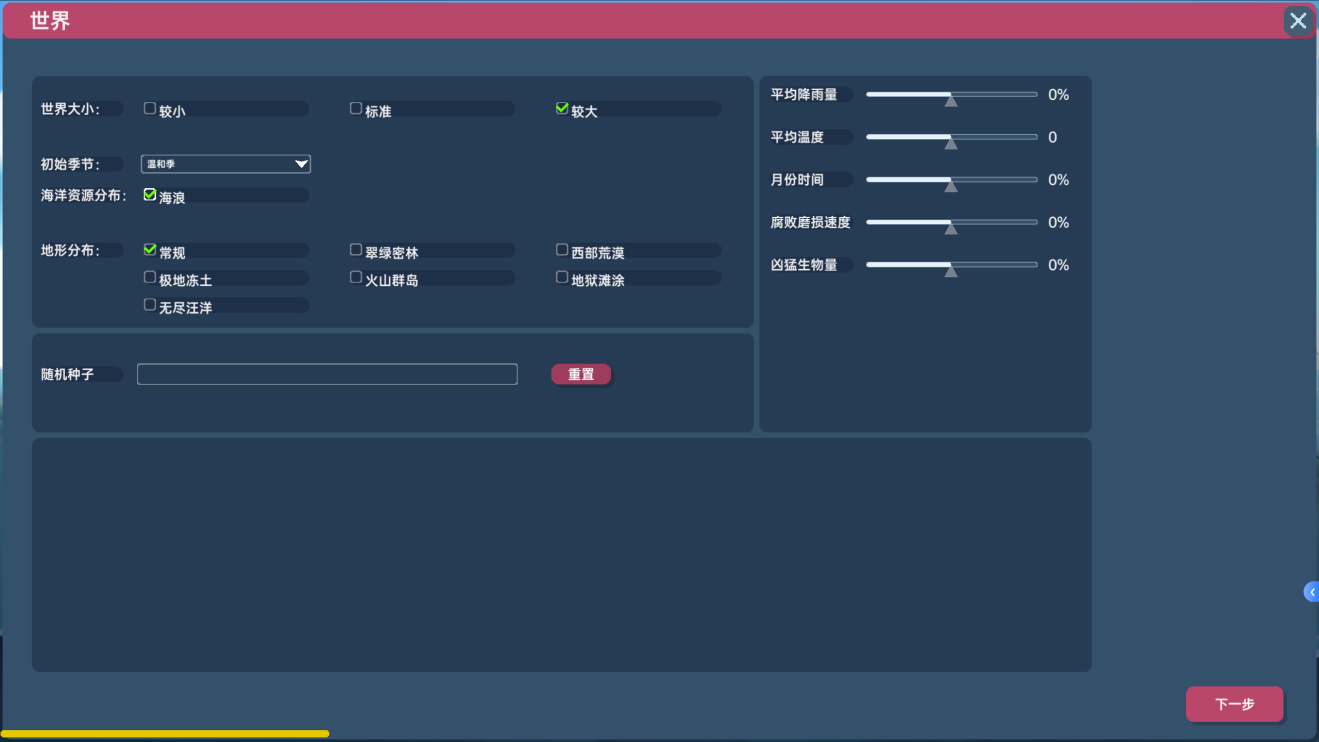The height and width of the screenshot is (742, 1319).
Task: Click the 平均温度 value 0
Action: click(1052, 137)
